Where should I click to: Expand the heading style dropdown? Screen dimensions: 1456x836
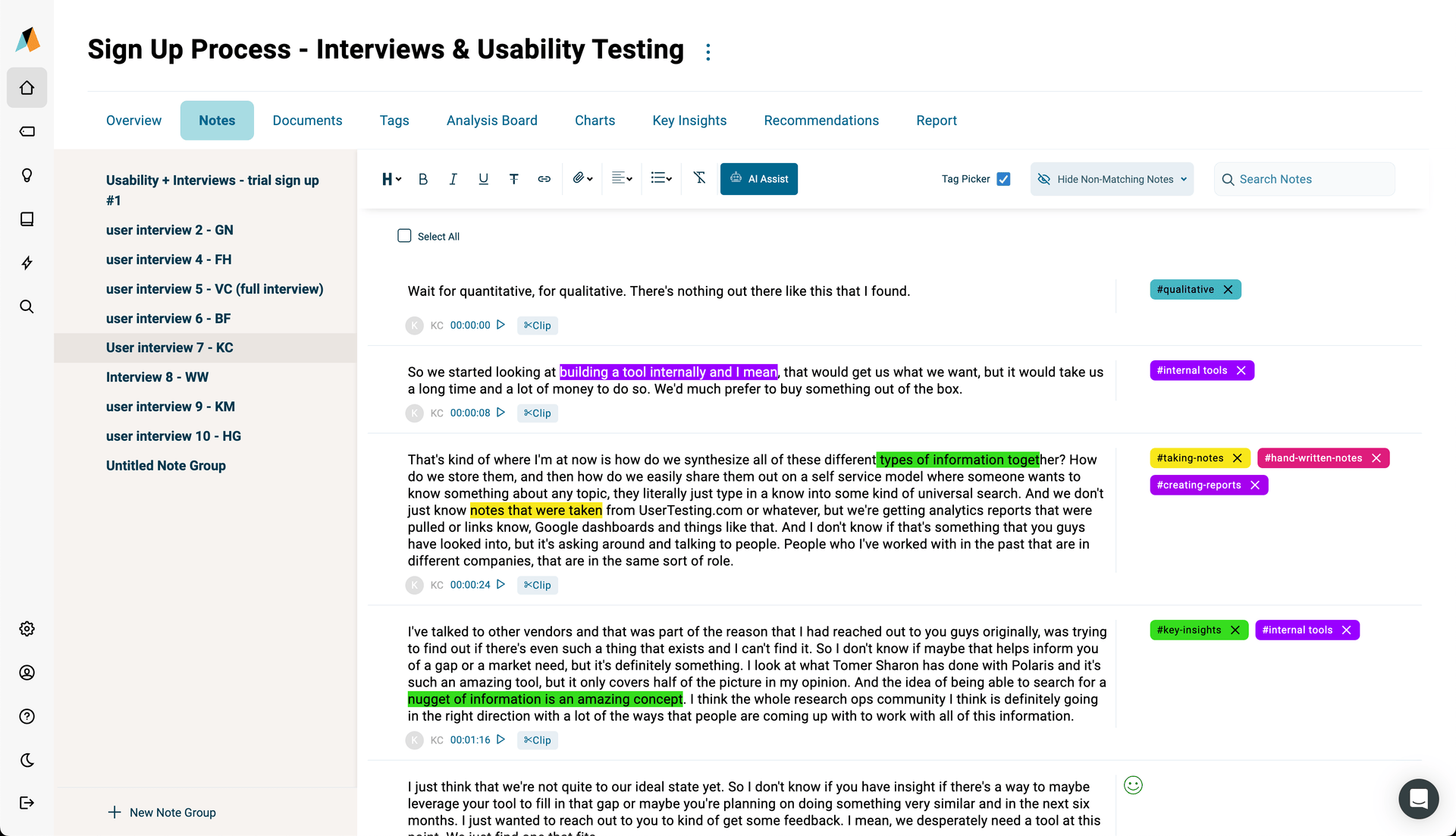[x=391, y=179]
